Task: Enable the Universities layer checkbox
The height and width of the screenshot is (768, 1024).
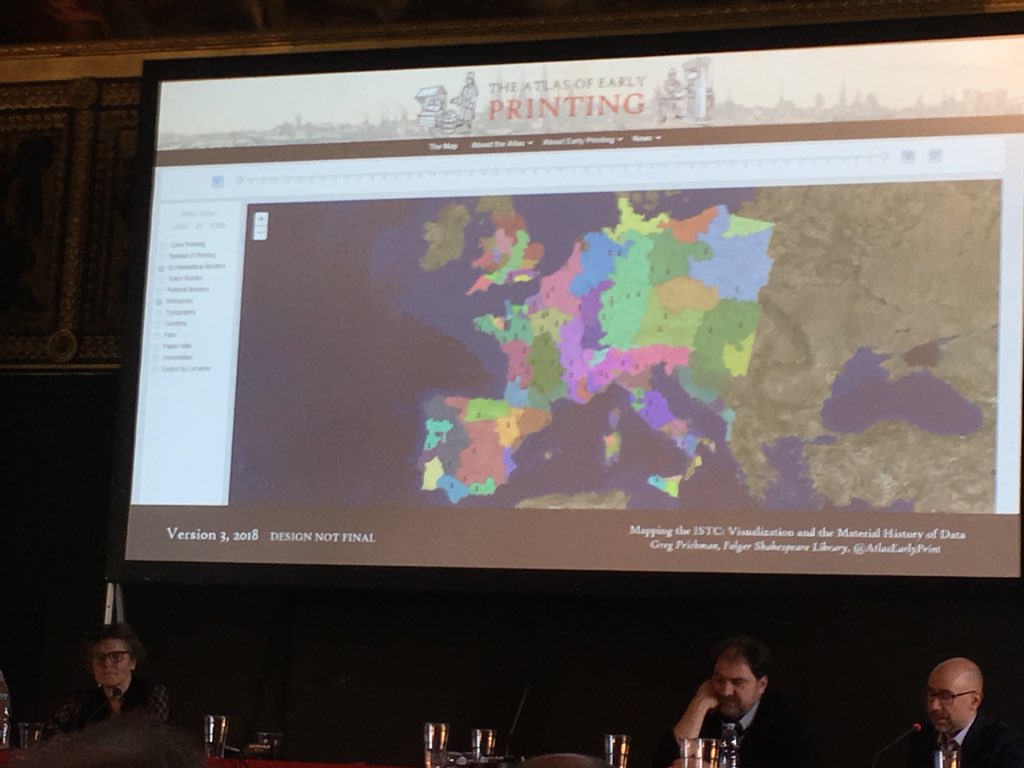Action: 155,358
